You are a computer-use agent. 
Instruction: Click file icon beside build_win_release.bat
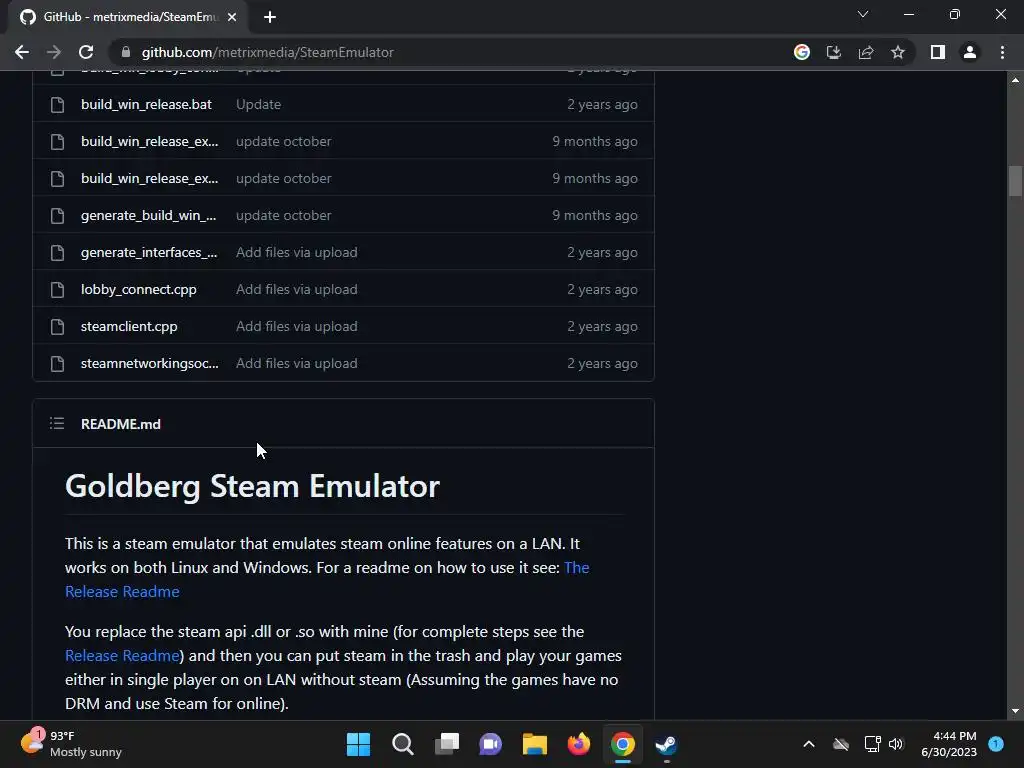57,104
